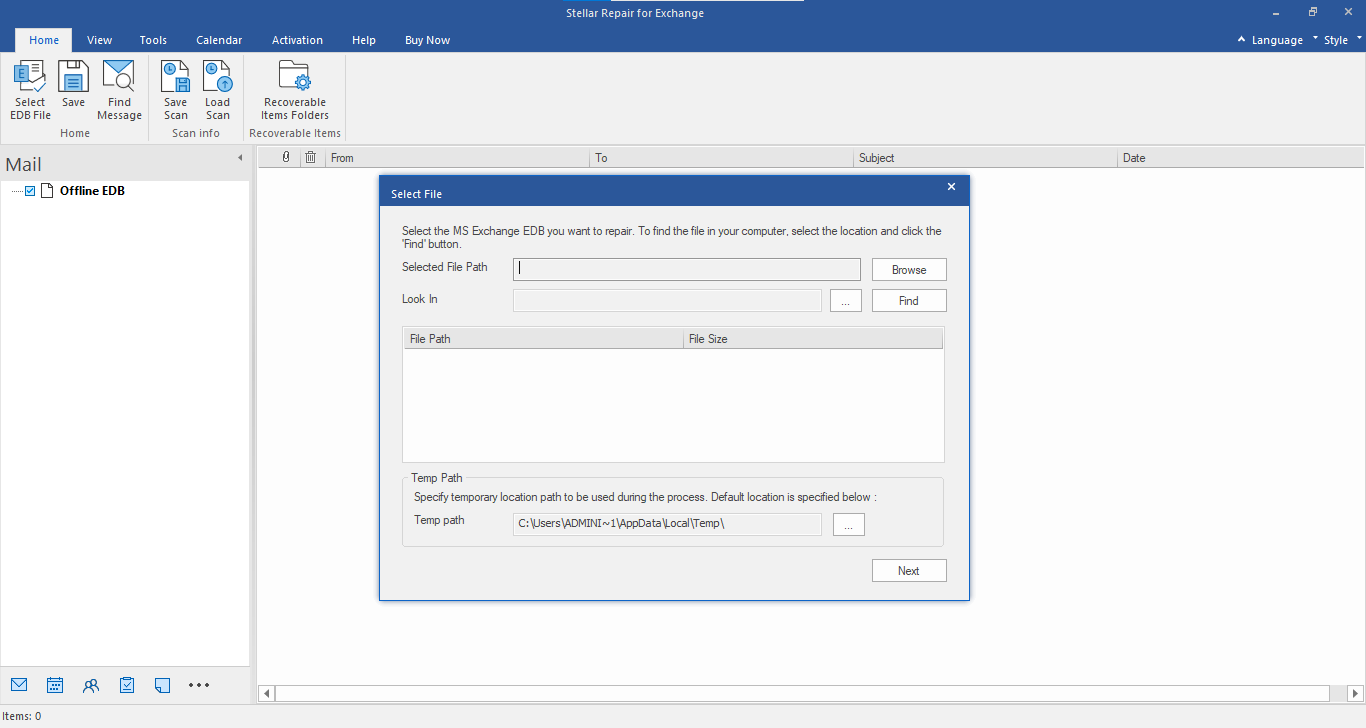
Task: Close the Select File dialog
Action: [951, 186]
